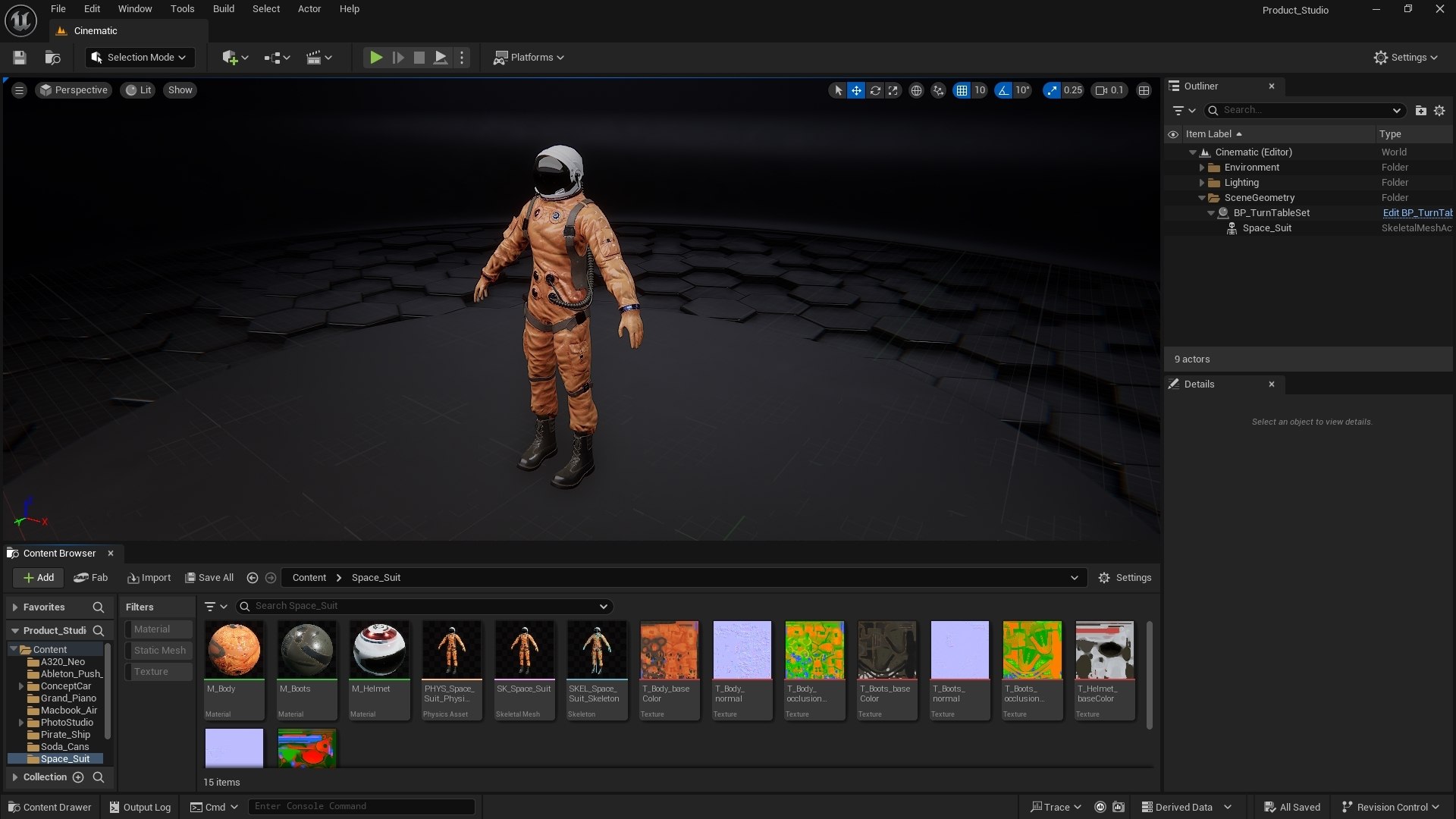Toggle visibility column eye in Outliner header

tap(1173, 134)
